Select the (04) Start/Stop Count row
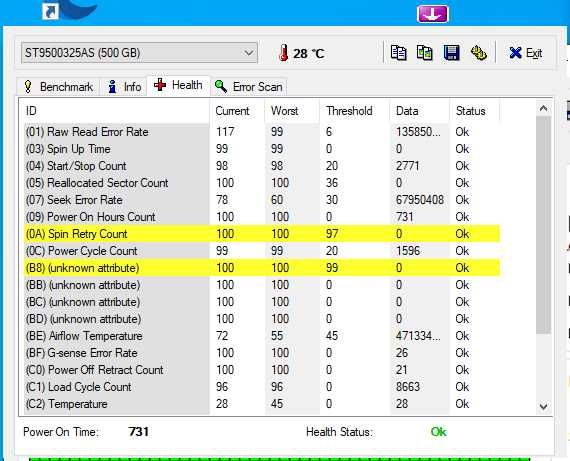 point(262,166)
